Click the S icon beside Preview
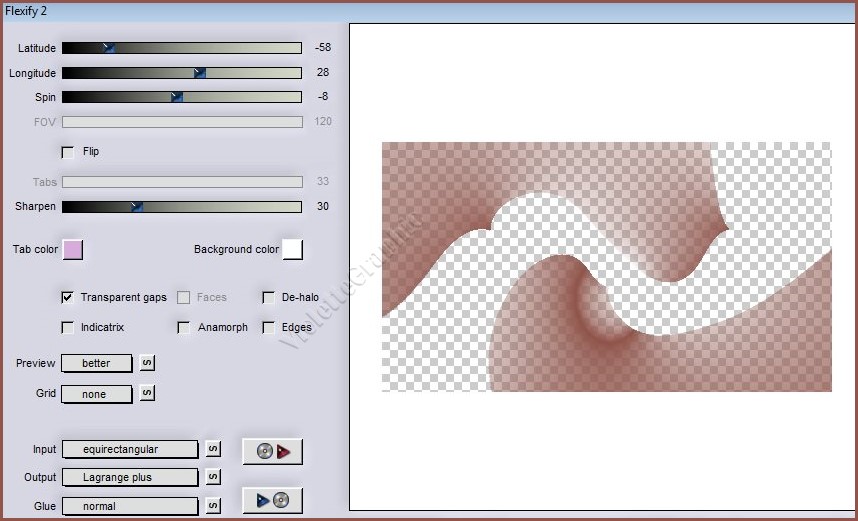 pyautogui.click(x=147, y=363)
